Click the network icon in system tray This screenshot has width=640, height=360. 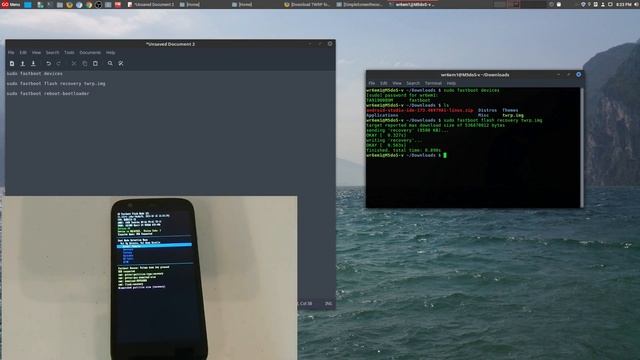click(583, 4)
